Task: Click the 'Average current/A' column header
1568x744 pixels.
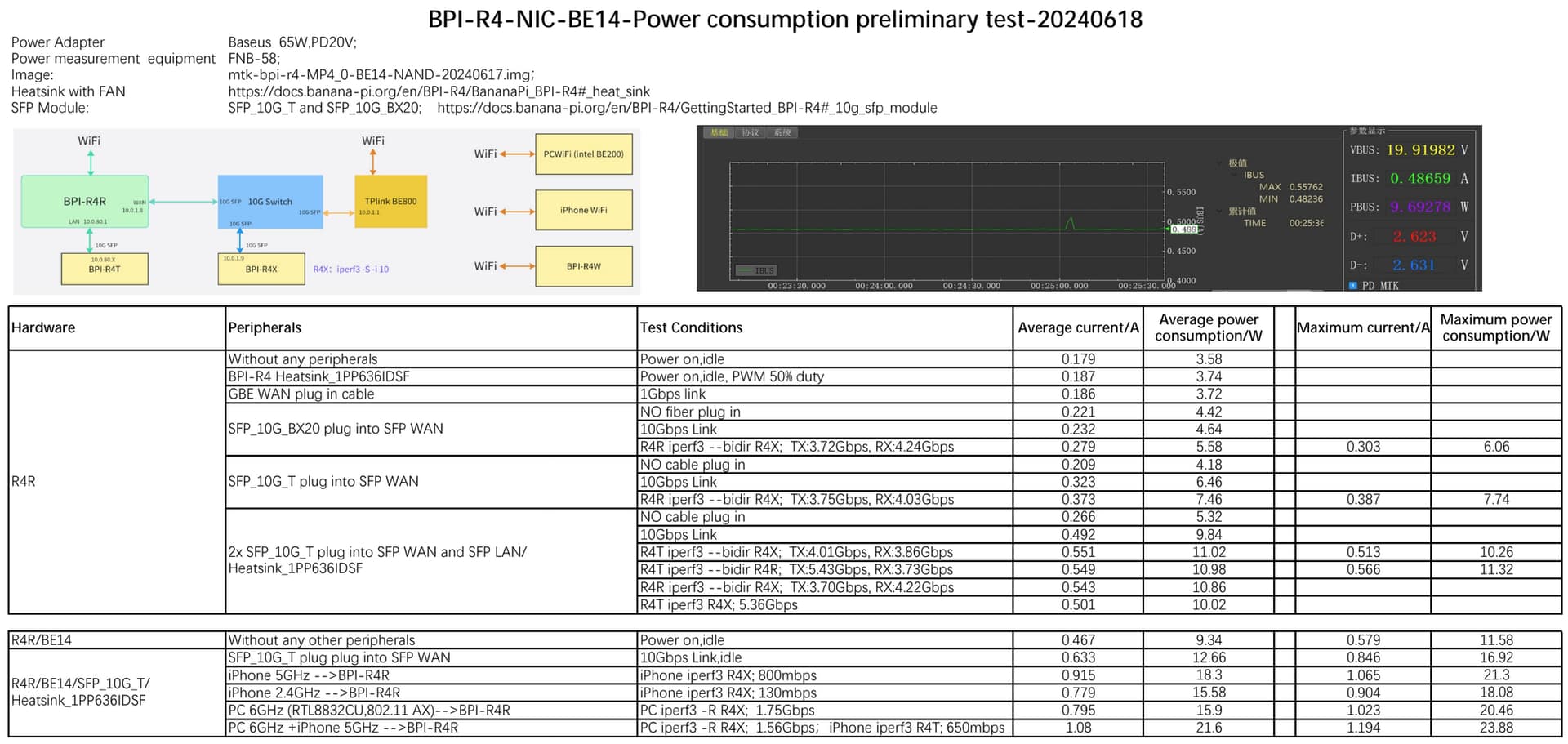Action: coord(1078,327)
